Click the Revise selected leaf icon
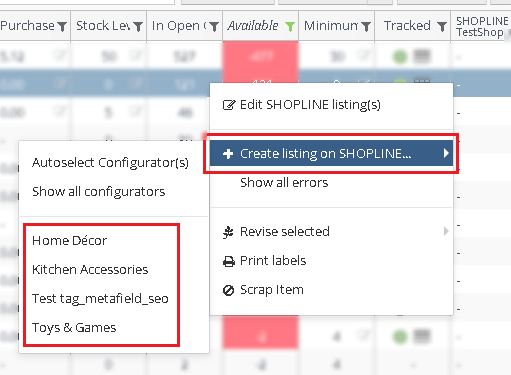Viewport: 511px width, 375px height. [228, 232]
